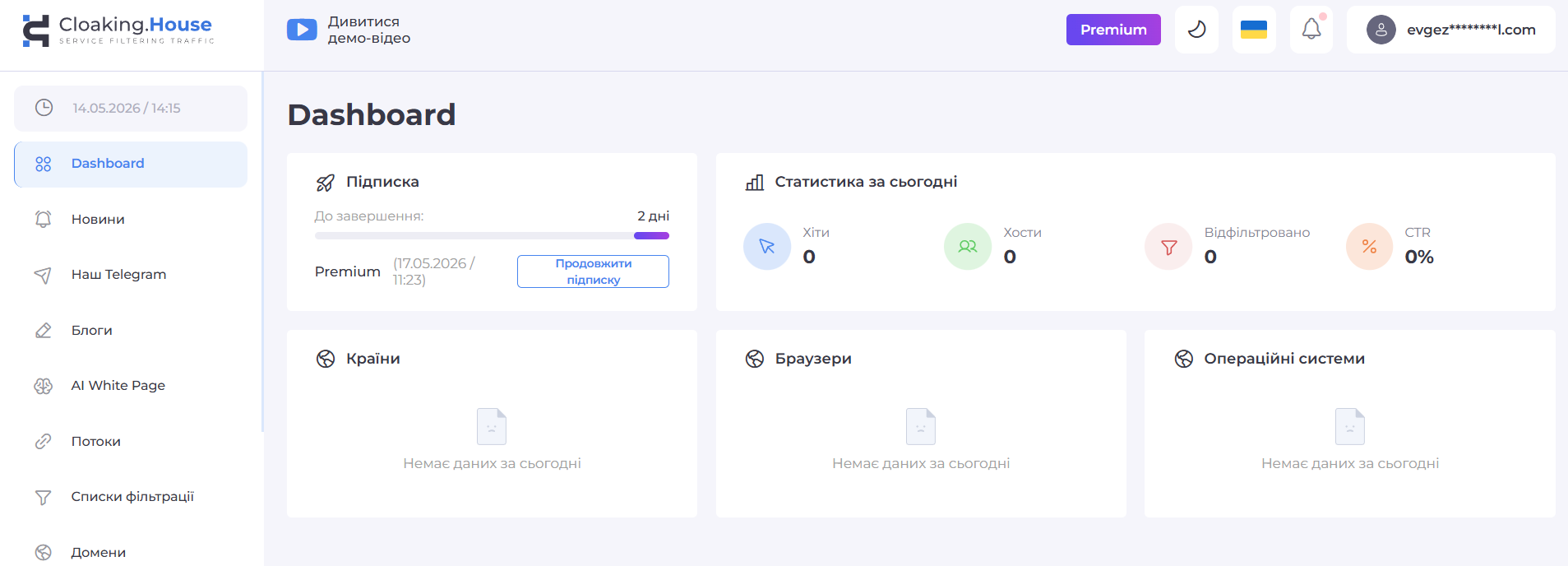Click the Dashboard page heading
The image size is (1568, 566).
click(x=372, y=114)
